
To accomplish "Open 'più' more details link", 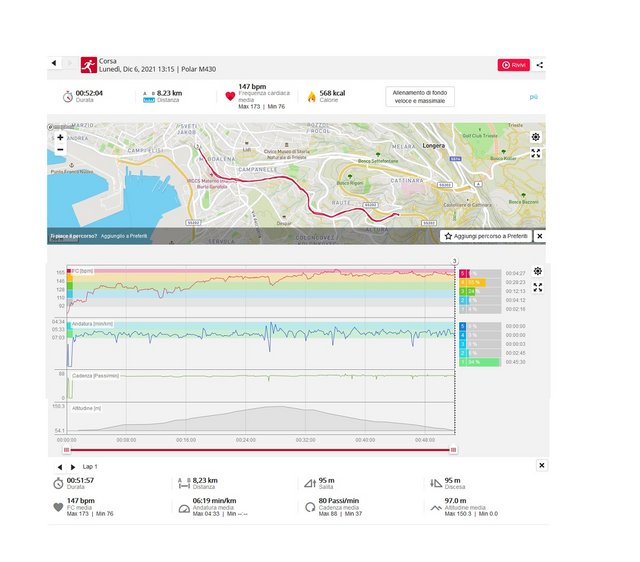I will click(533, 97).
